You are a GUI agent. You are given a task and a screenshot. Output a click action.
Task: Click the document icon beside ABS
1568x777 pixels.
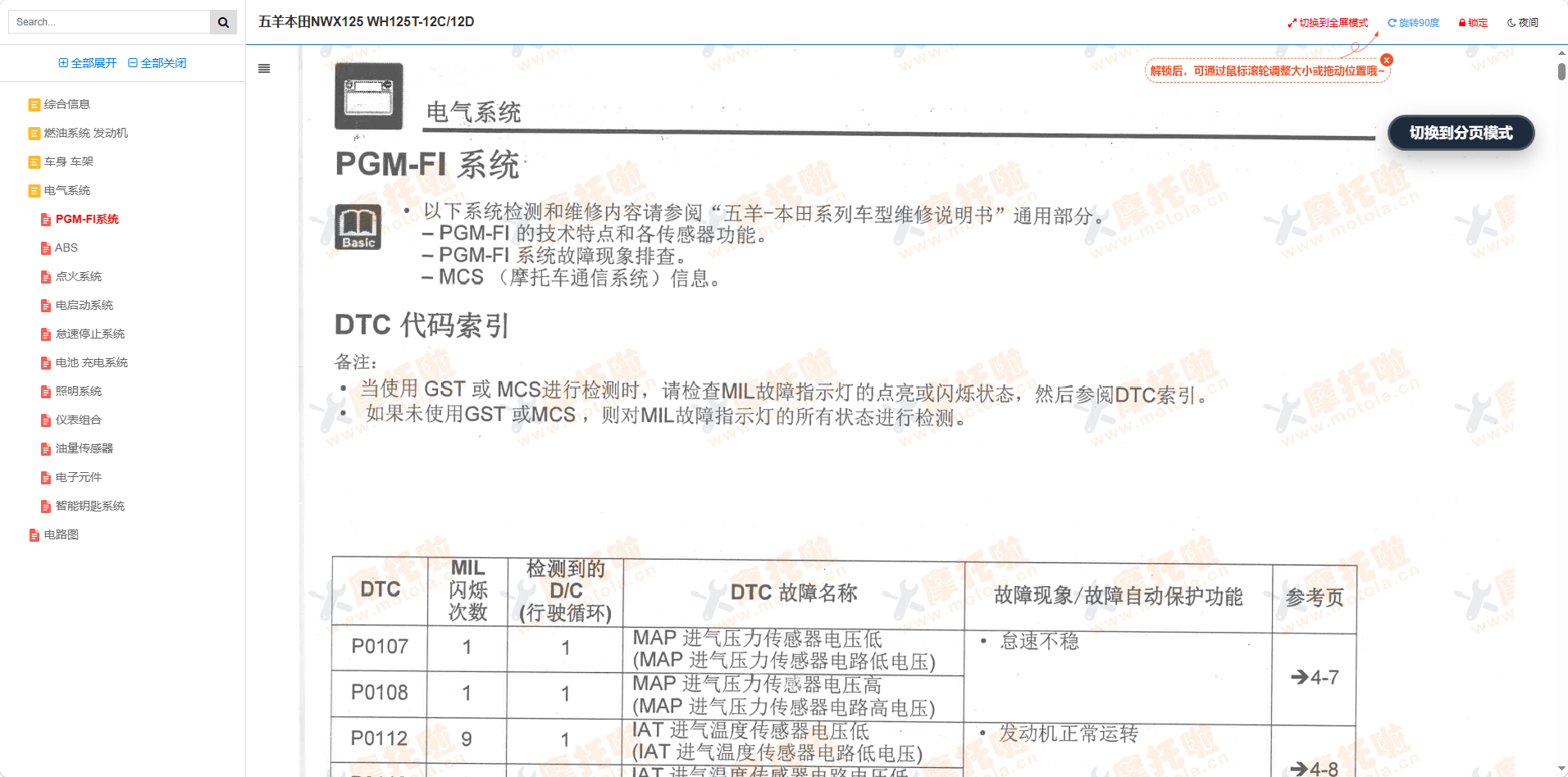click(x=46, y=248)
